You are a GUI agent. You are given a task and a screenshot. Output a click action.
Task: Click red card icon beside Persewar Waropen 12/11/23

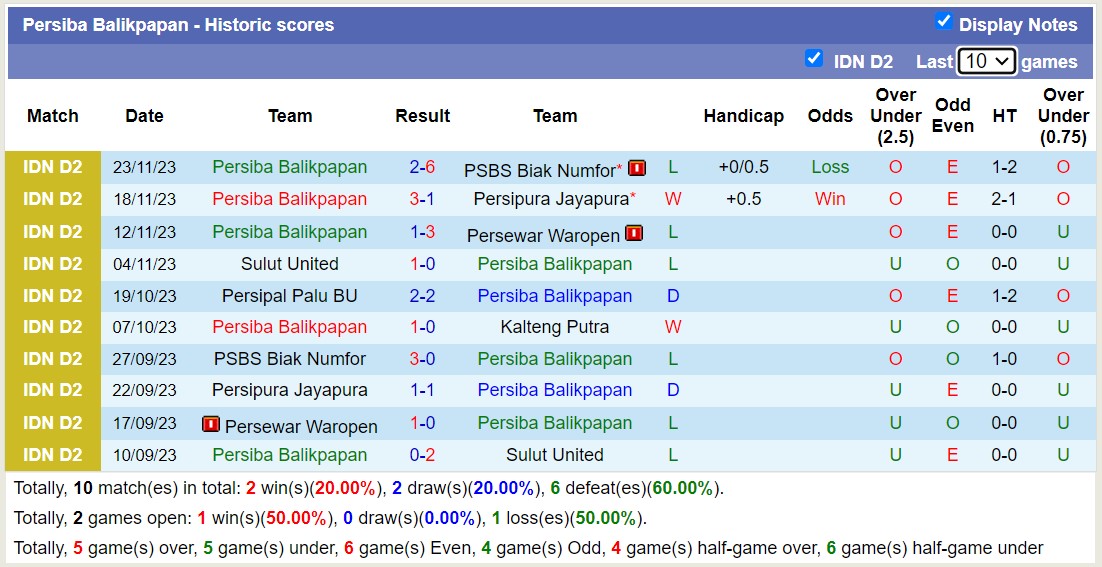click(x=634, y=233)
